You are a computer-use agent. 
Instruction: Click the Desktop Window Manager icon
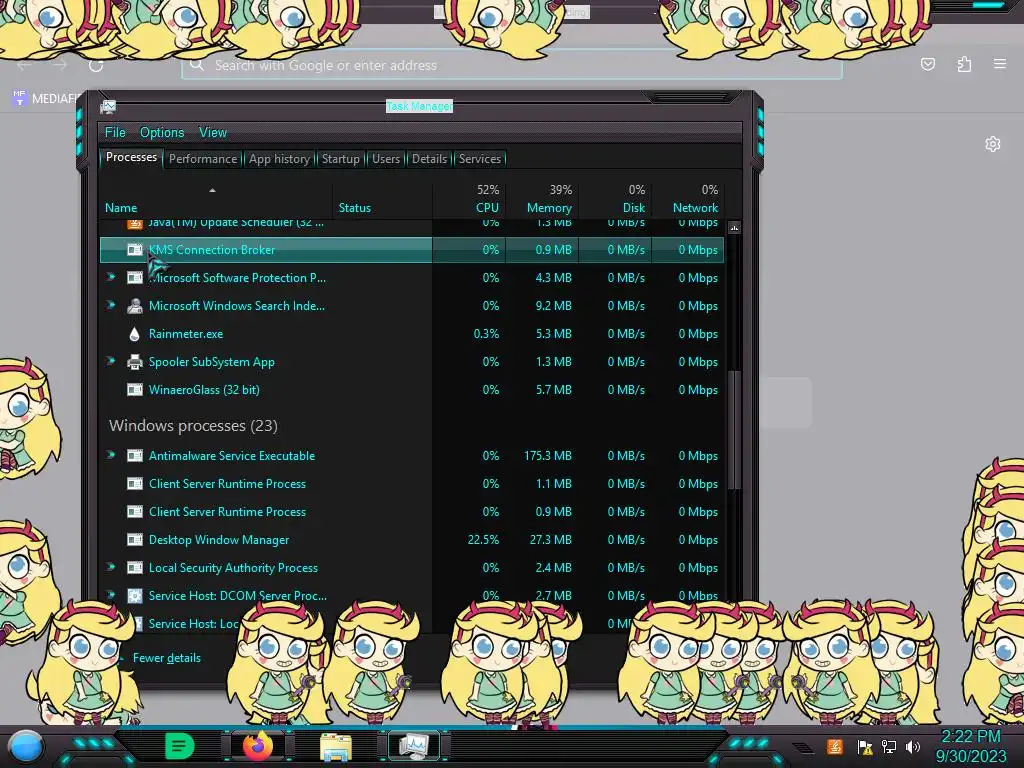tap(135, 540)
